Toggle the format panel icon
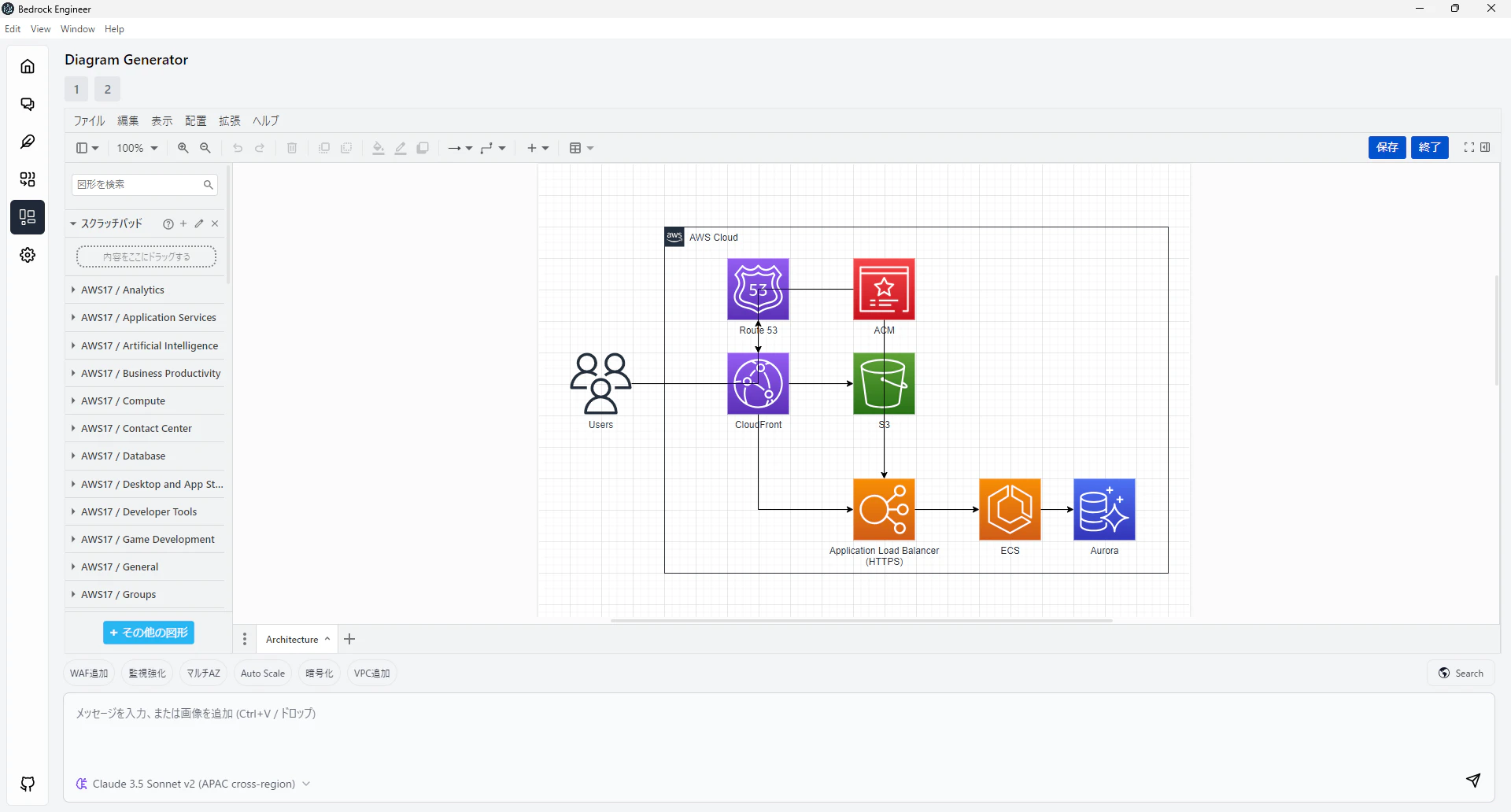 coord(1485,147)
